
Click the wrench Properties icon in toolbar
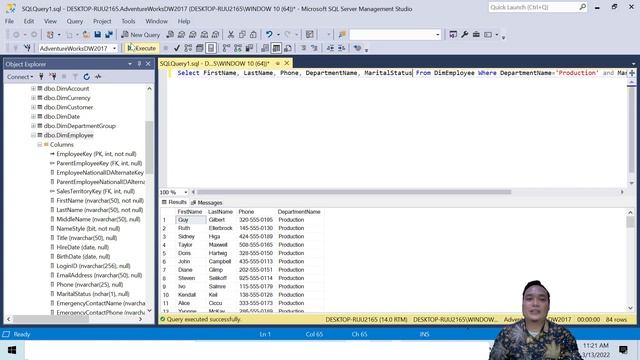point(464,35)
